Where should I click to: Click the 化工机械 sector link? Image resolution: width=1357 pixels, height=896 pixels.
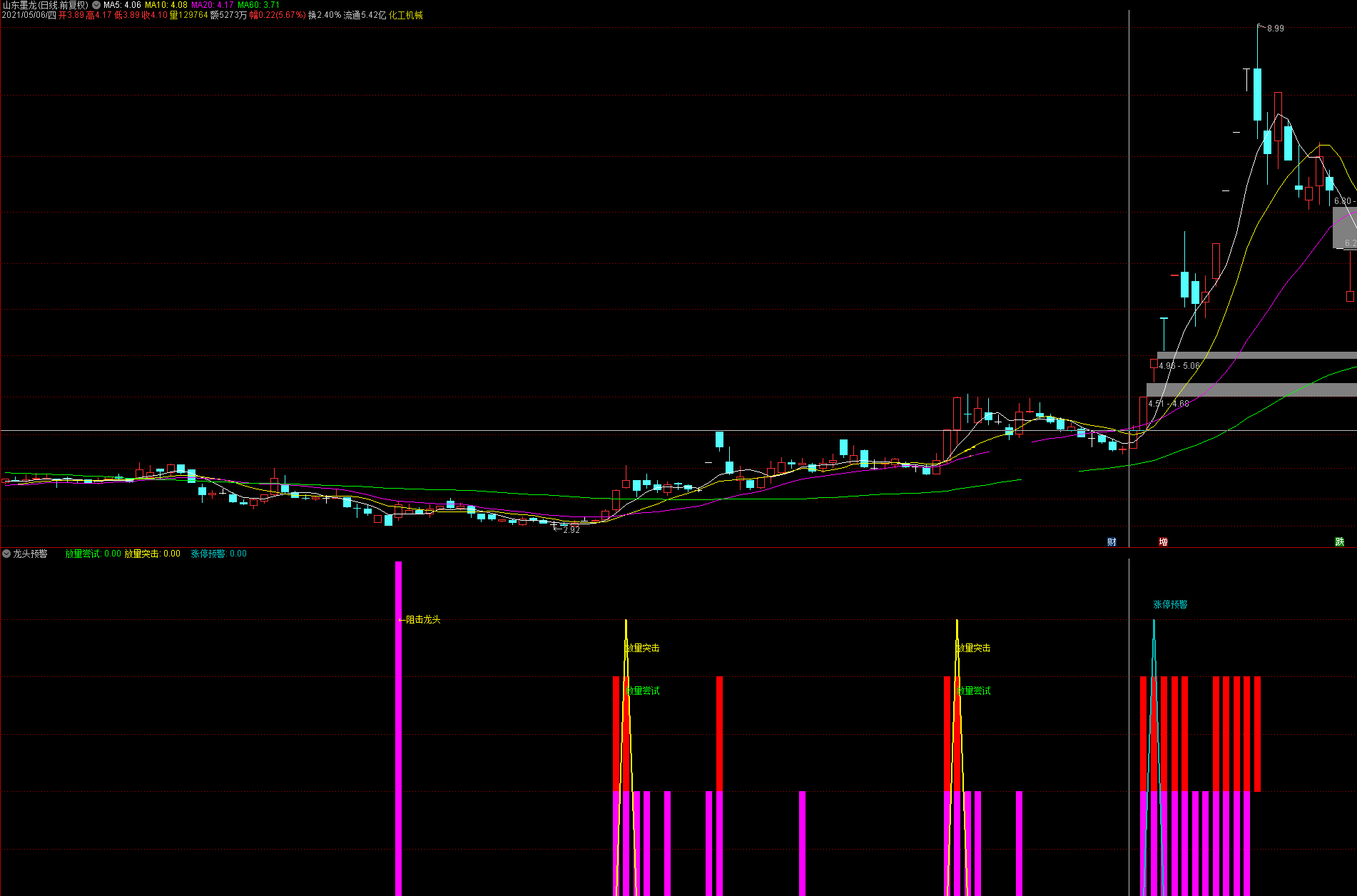click(x=406, y=15)
